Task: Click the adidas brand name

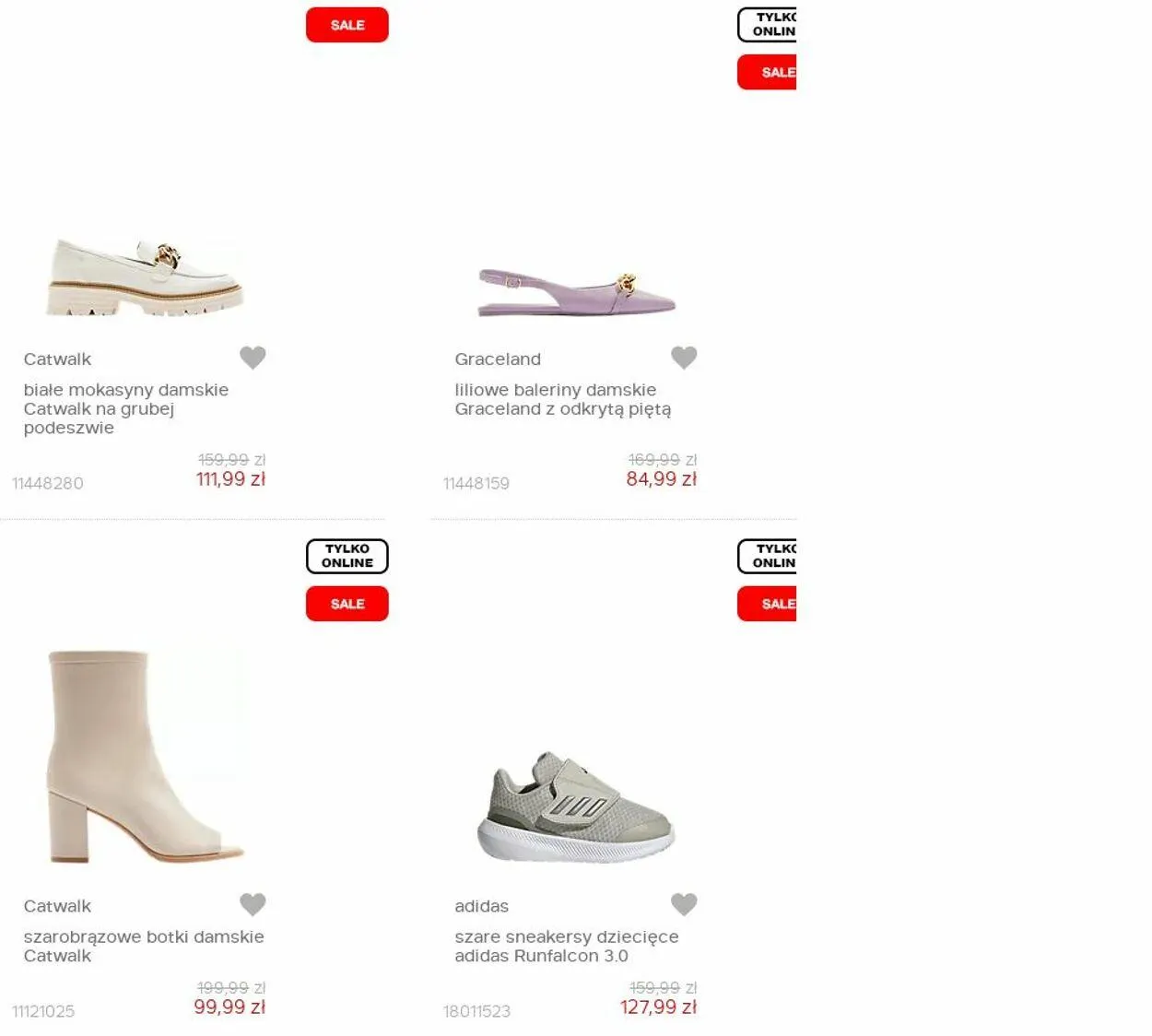Action: 481,906
